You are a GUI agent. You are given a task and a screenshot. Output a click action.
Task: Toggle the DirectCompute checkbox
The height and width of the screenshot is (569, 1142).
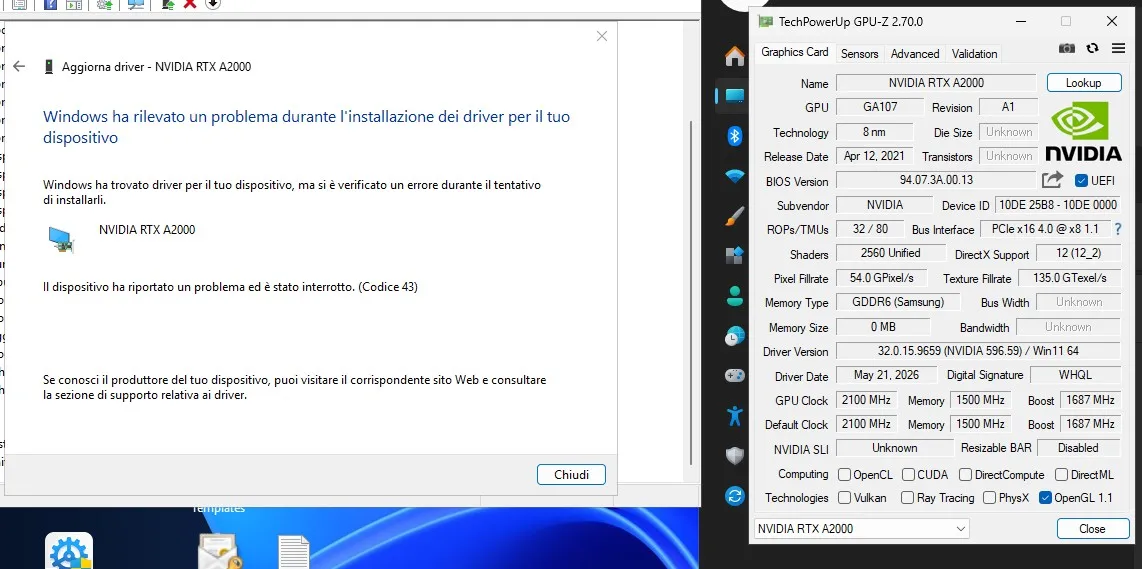[x=965, y=474]
